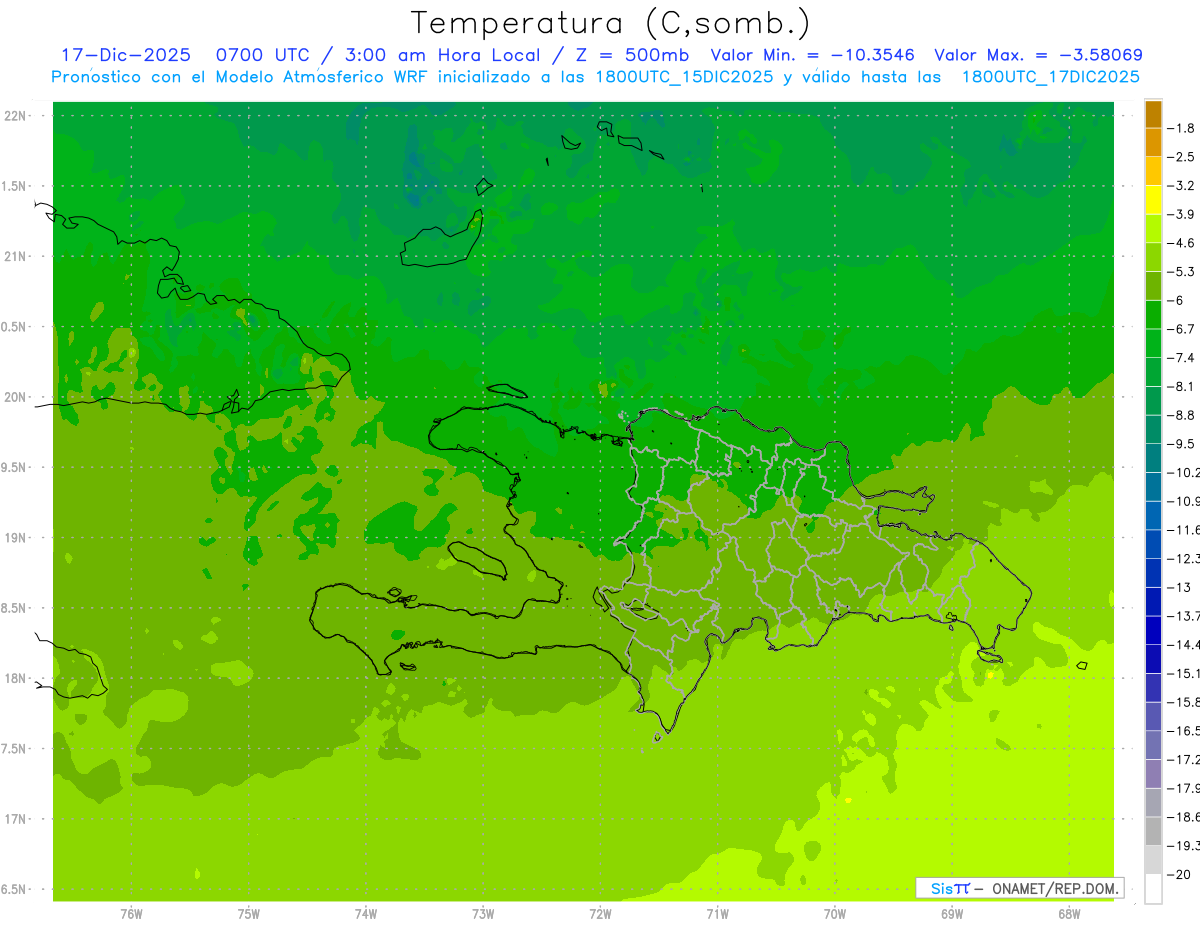1200x927 pixels.
Task: Click the '-13' colorbar label
Action: (x=1179, y=587)
